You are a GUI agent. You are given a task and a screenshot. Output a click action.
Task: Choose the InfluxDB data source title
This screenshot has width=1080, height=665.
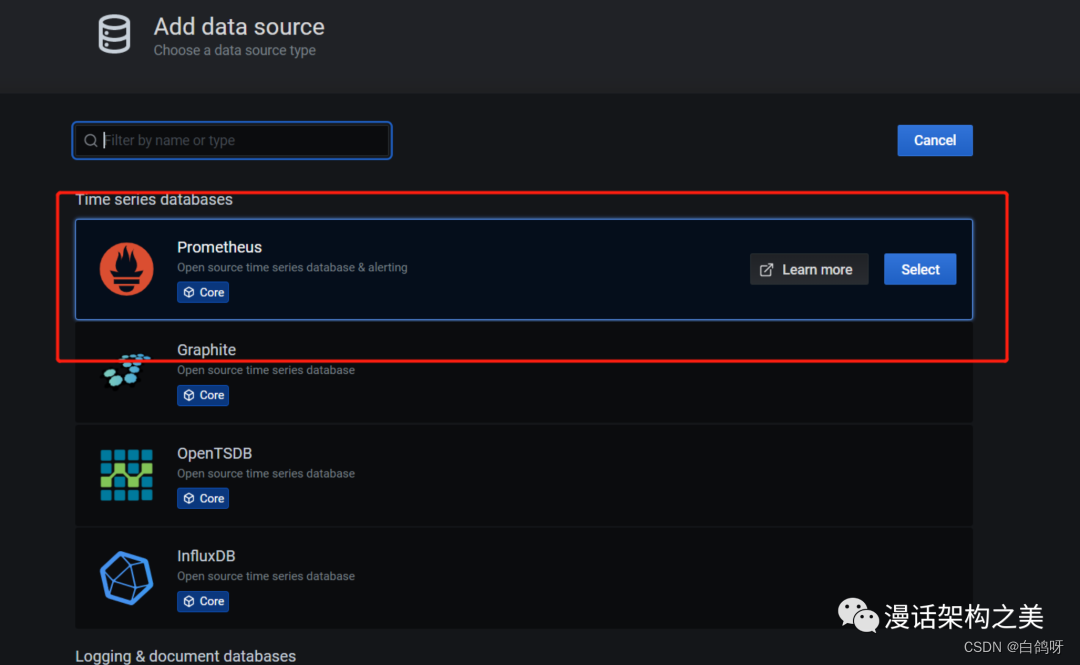click(x=206, y=555)
